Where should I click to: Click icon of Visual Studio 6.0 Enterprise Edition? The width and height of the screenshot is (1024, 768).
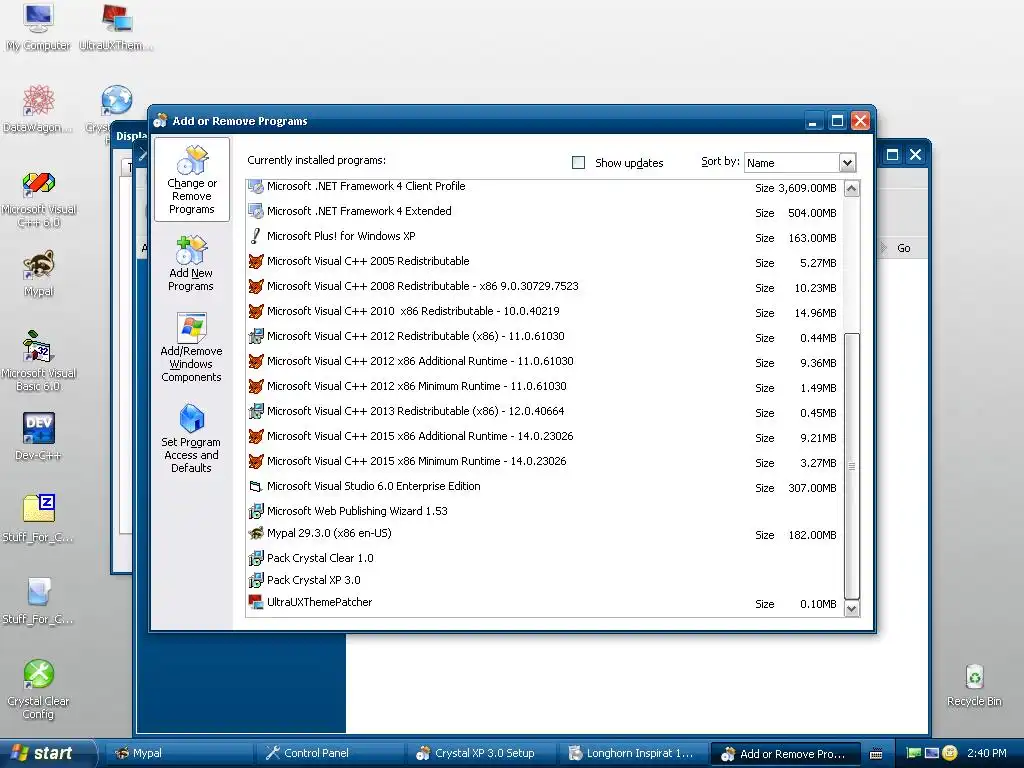256,487
